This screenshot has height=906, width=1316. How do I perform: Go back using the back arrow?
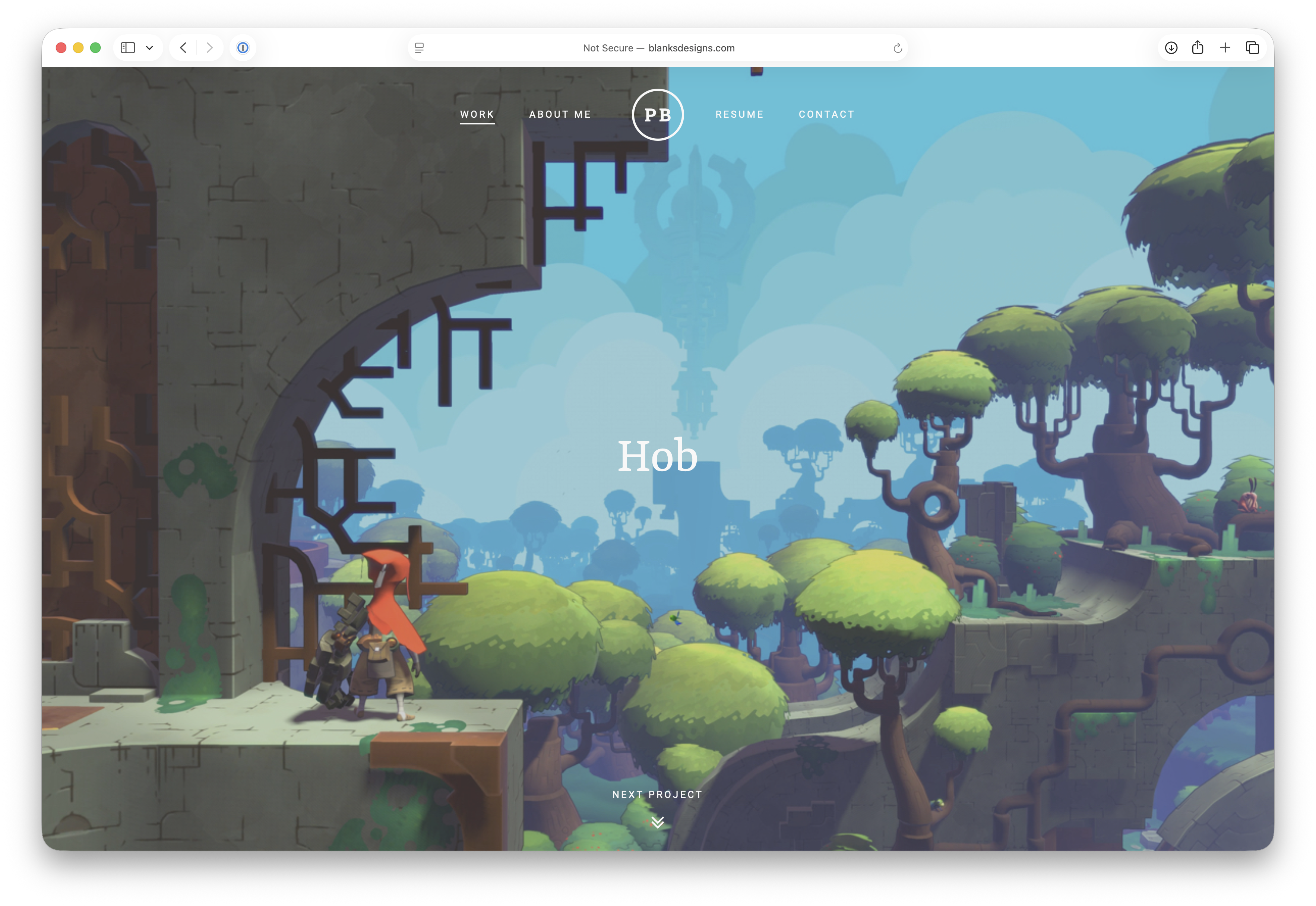(183, 48)
